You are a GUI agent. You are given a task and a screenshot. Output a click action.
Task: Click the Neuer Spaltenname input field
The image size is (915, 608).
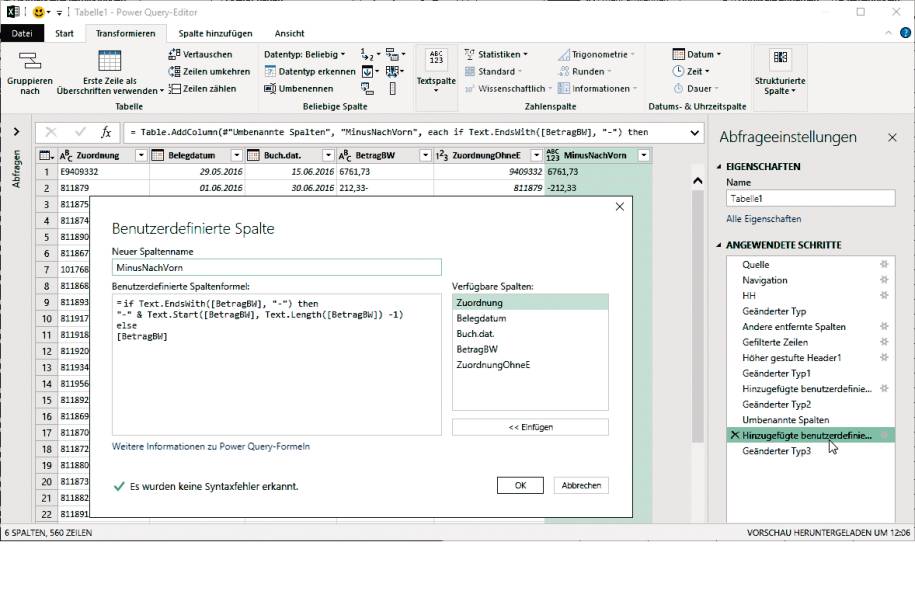[x=277, y=267]
